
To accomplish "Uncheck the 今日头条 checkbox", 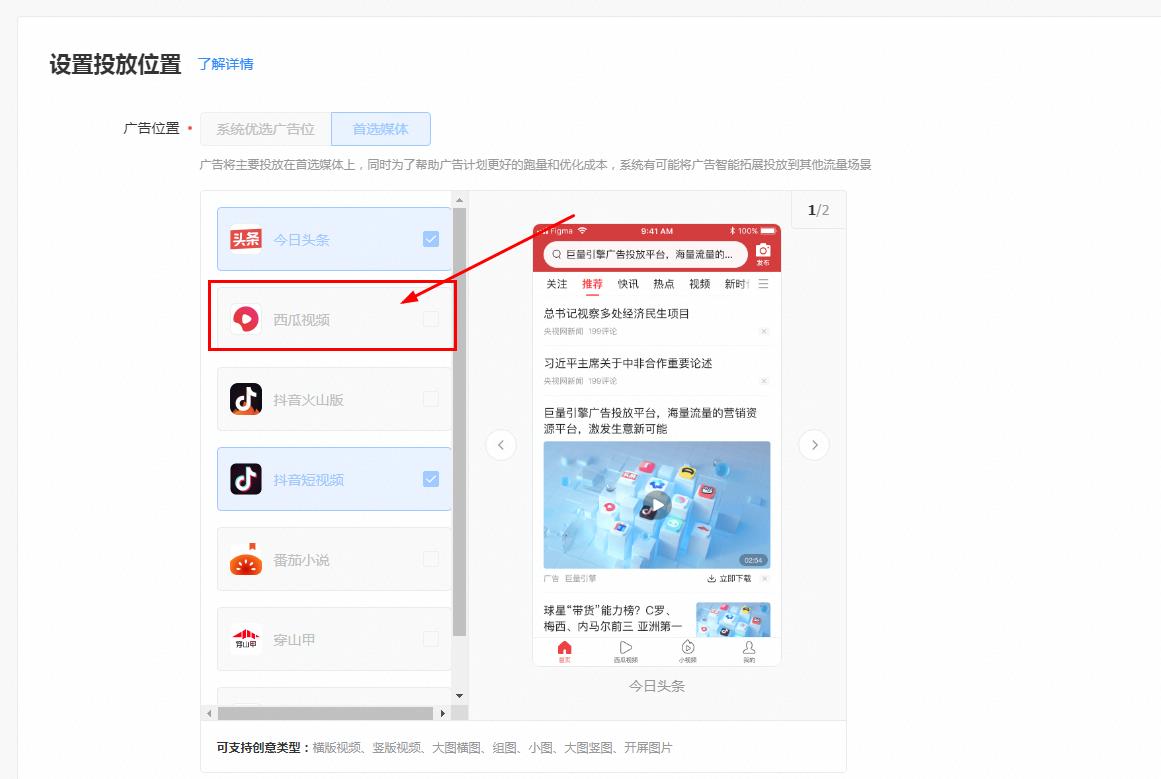I will (x=431, y=239).
